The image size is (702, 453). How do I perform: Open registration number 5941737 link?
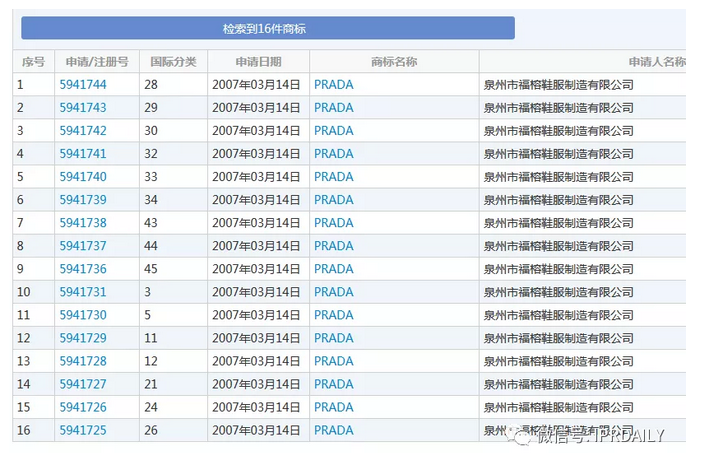[x=83, y=246]
